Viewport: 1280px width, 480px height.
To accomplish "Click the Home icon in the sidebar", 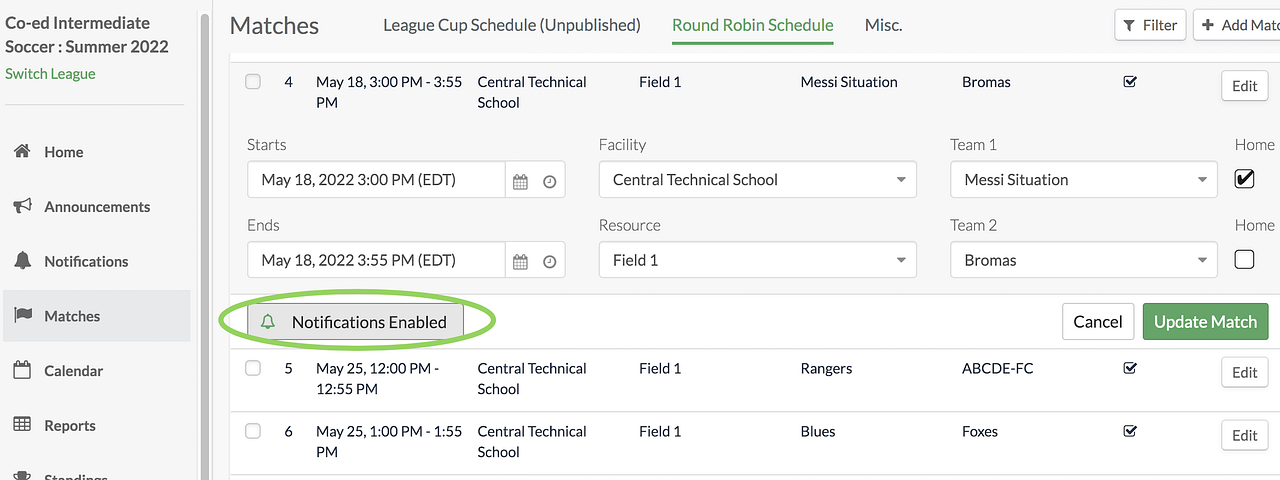I will (22, 152).
